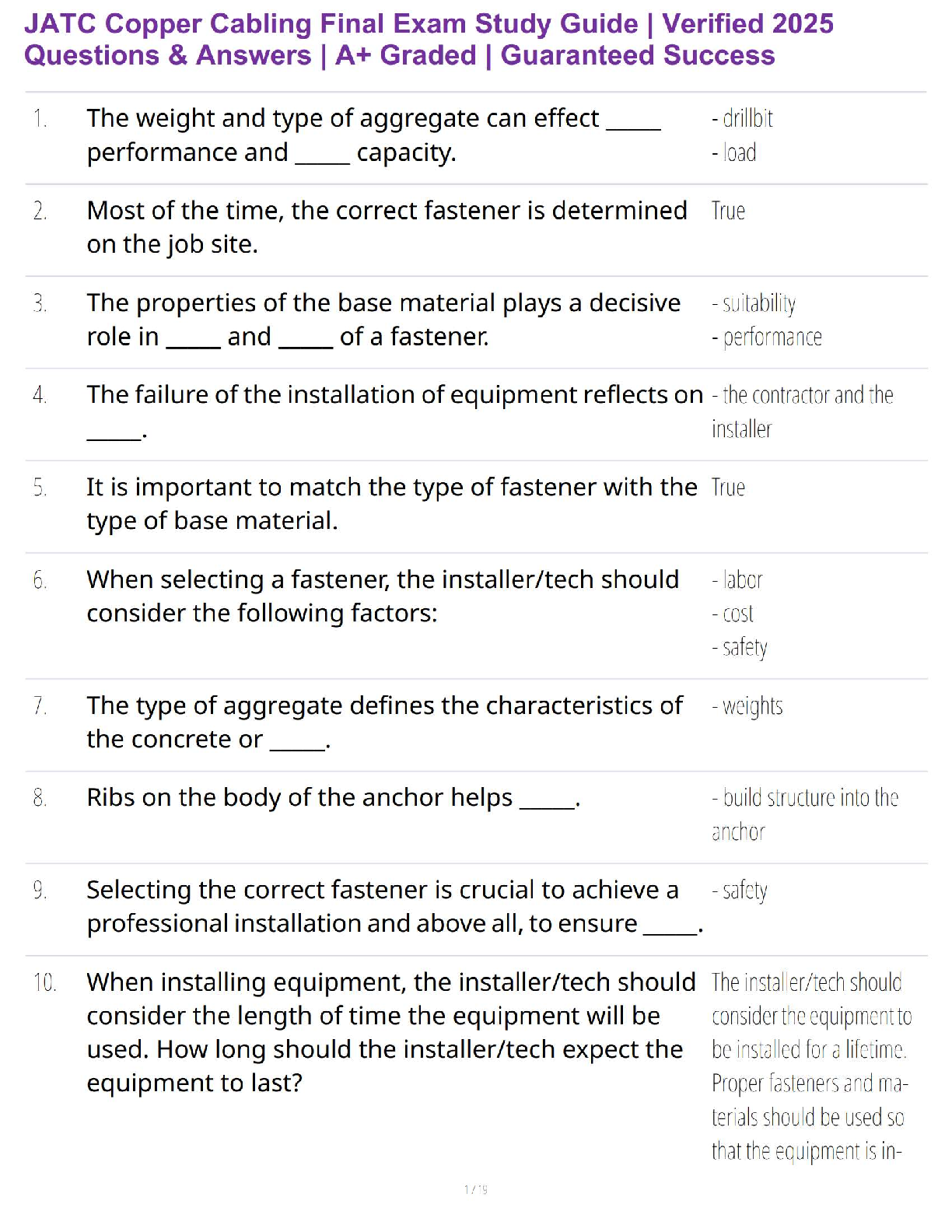Click the "True" answer for question 2
The image size is (952, 1232).
pyautogui.click(x=728, y=212)
